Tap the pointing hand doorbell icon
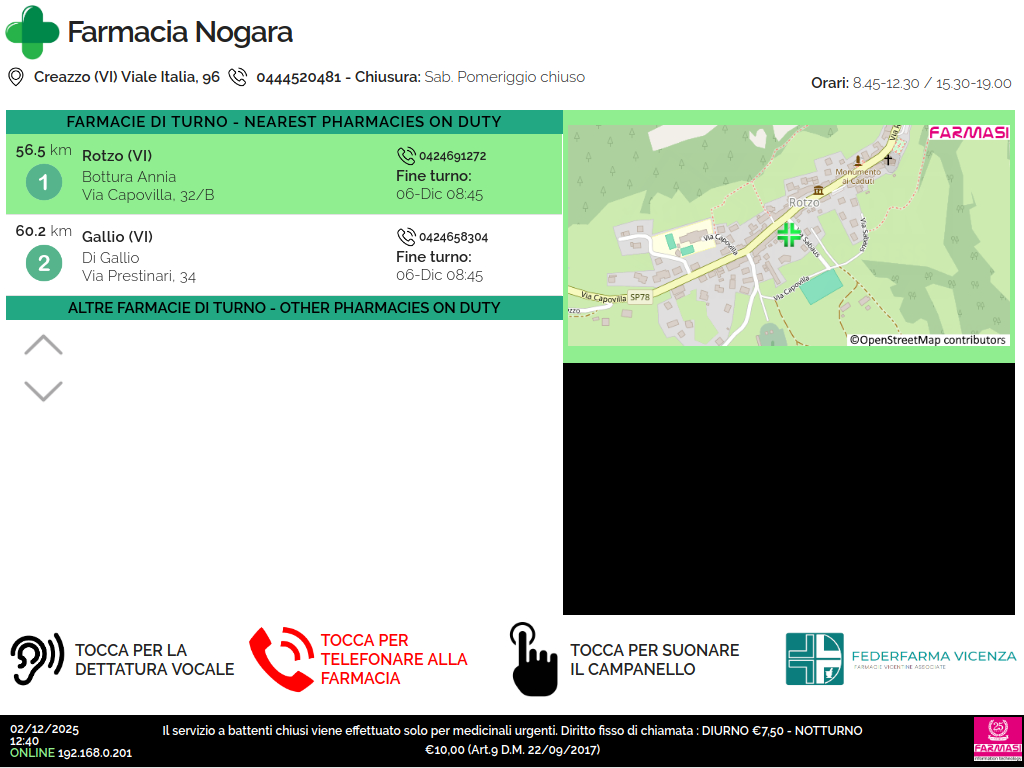Screen dimensions: 1024x768 pyautogui.click(x=533, y=659)
